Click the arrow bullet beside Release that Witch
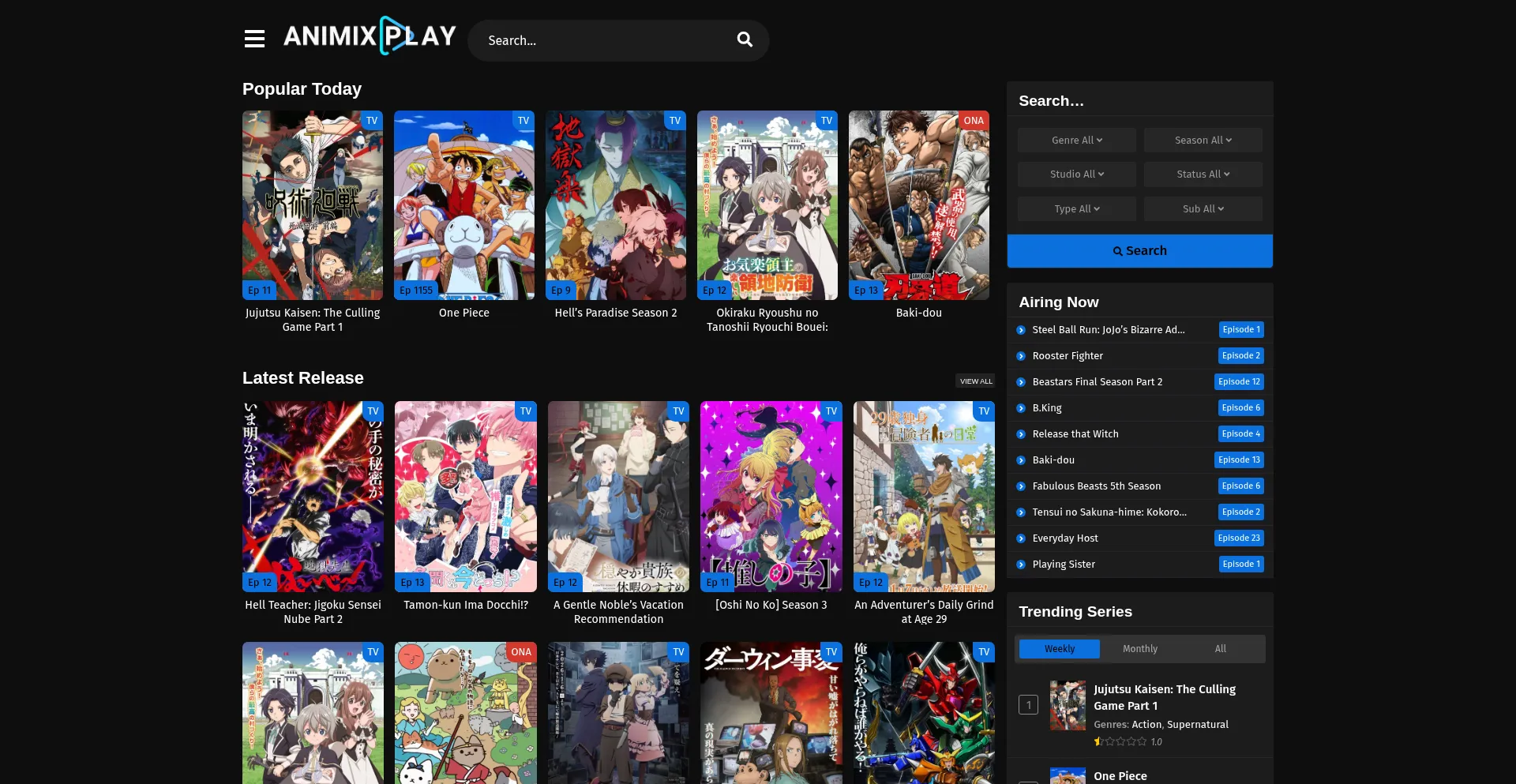 tap(1021, 434)
